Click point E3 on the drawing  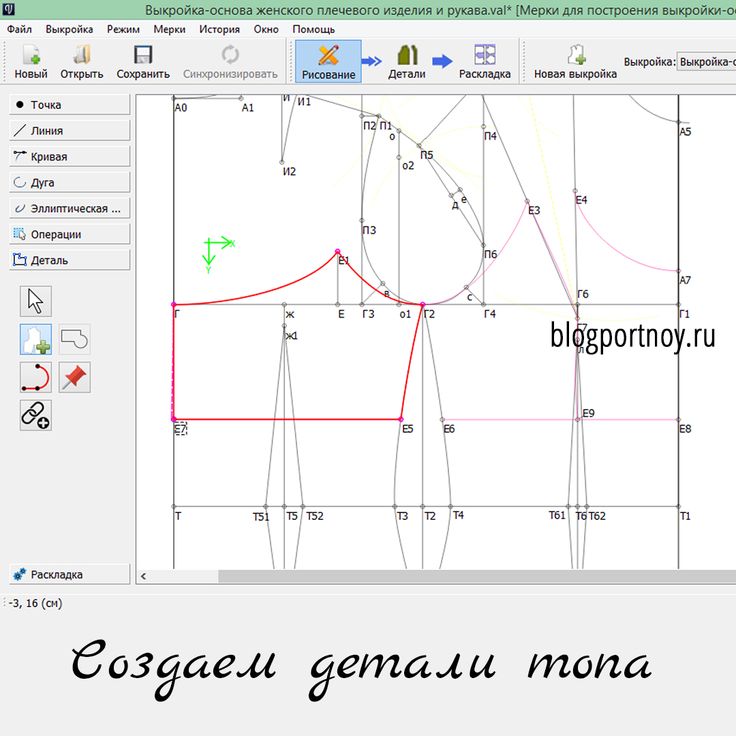coord(527,201)
